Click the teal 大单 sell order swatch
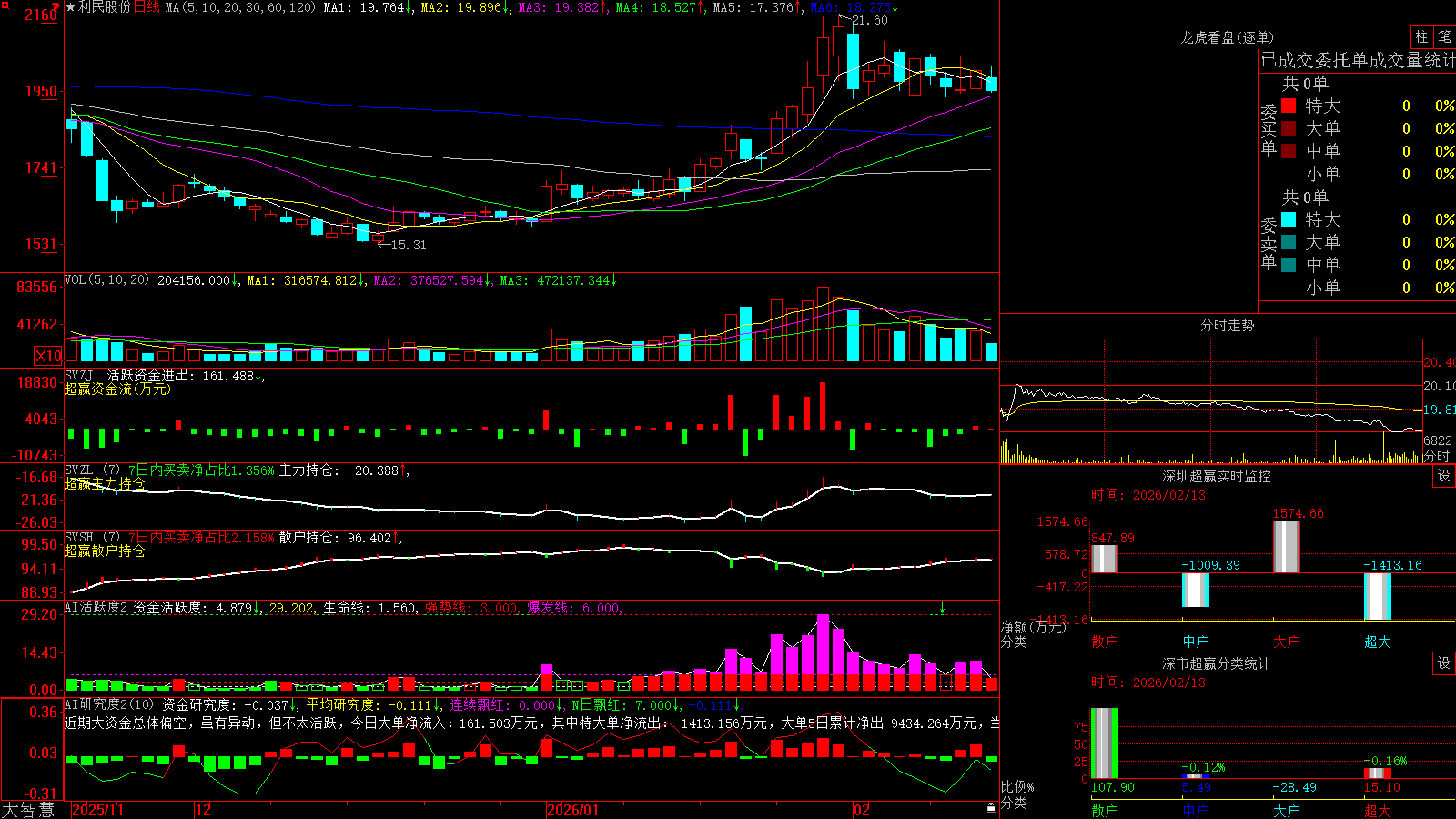This screenshot has width=1456, height=819. pyautogui.click(x=1289, y=242)
